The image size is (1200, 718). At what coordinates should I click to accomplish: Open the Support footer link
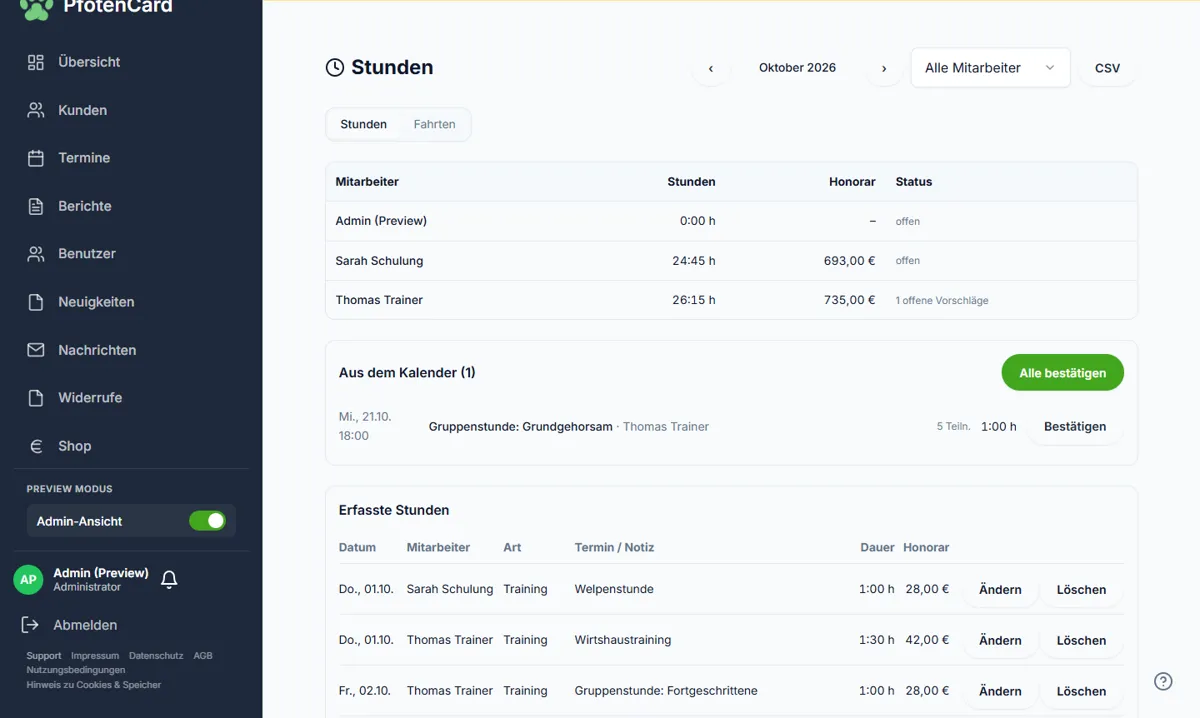click(44, 656)
